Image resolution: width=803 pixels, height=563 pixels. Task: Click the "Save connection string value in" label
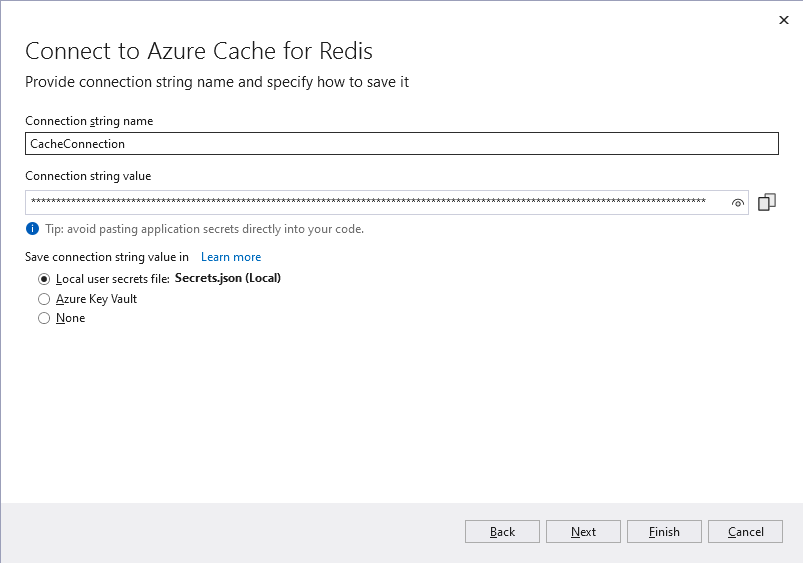[x=107, y=257]
